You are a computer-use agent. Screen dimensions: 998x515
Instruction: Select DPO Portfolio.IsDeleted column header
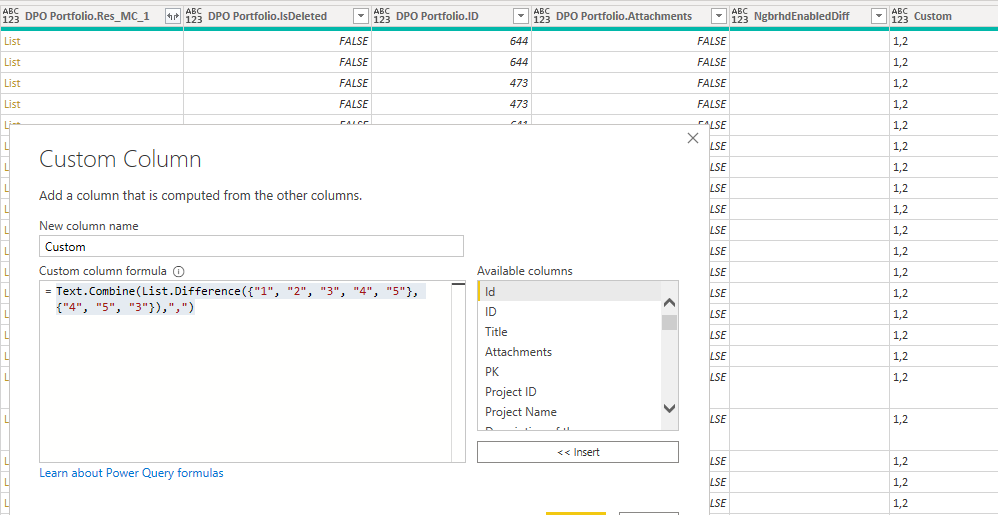click(x=267, y=17)
